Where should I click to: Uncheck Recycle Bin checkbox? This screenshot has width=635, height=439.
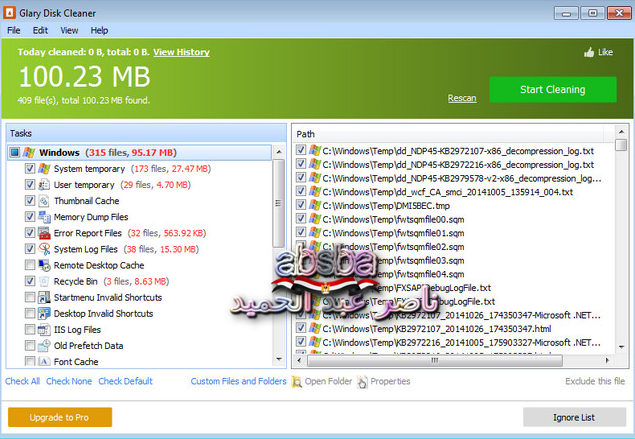[x=30, y=281]
